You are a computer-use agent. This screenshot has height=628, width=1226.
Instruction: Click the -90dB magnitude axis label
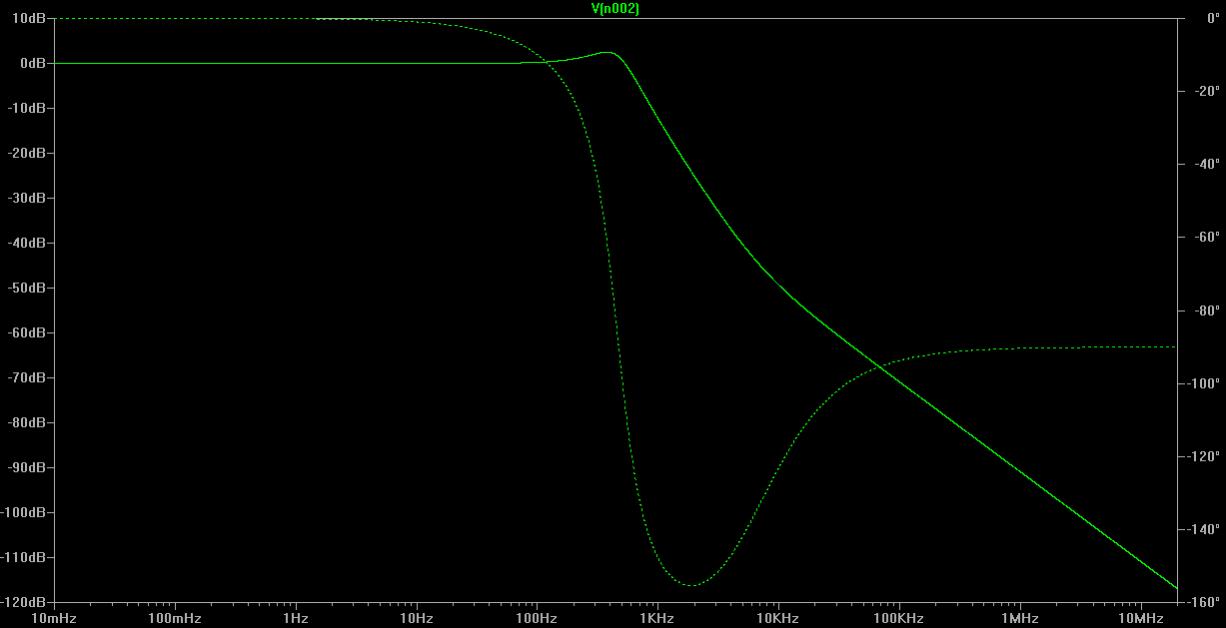coord(26,468)
